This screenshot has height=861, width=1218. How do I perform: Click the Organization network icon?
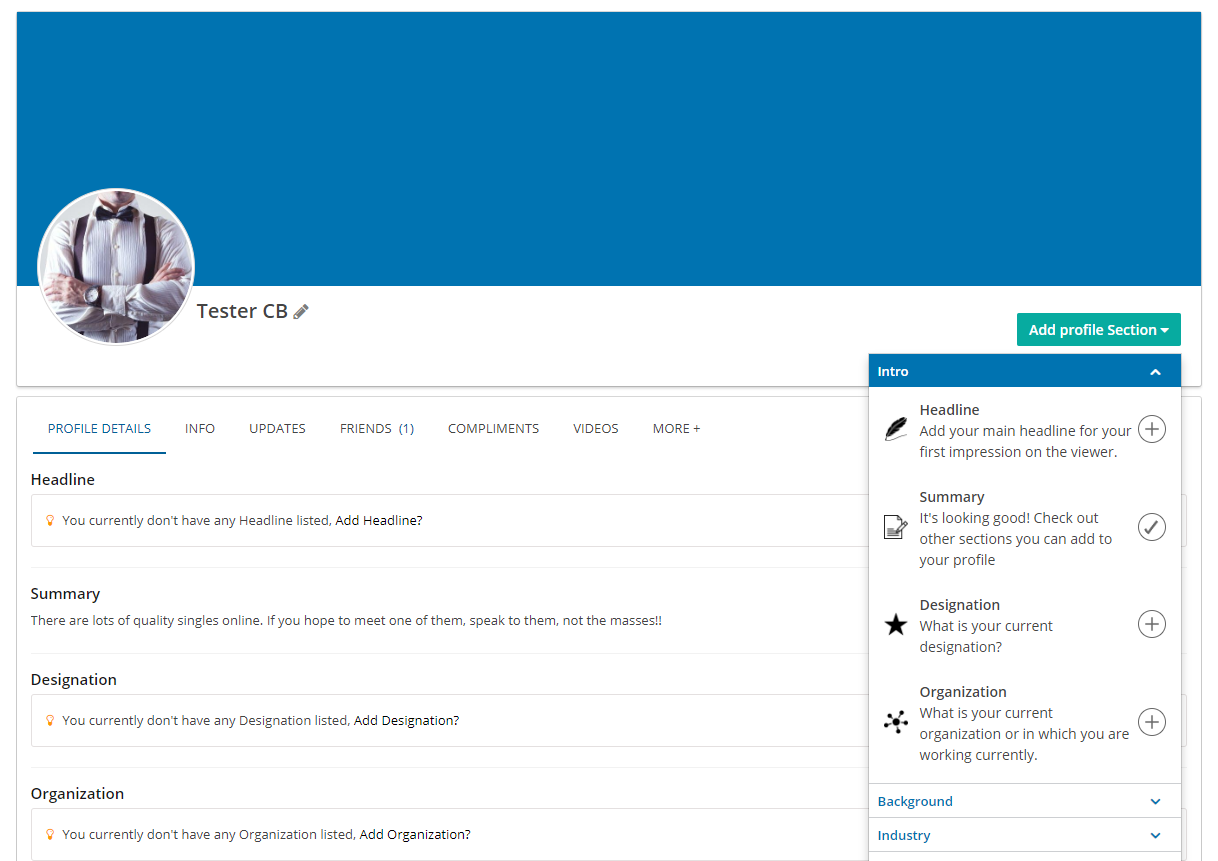coord(896,722)
